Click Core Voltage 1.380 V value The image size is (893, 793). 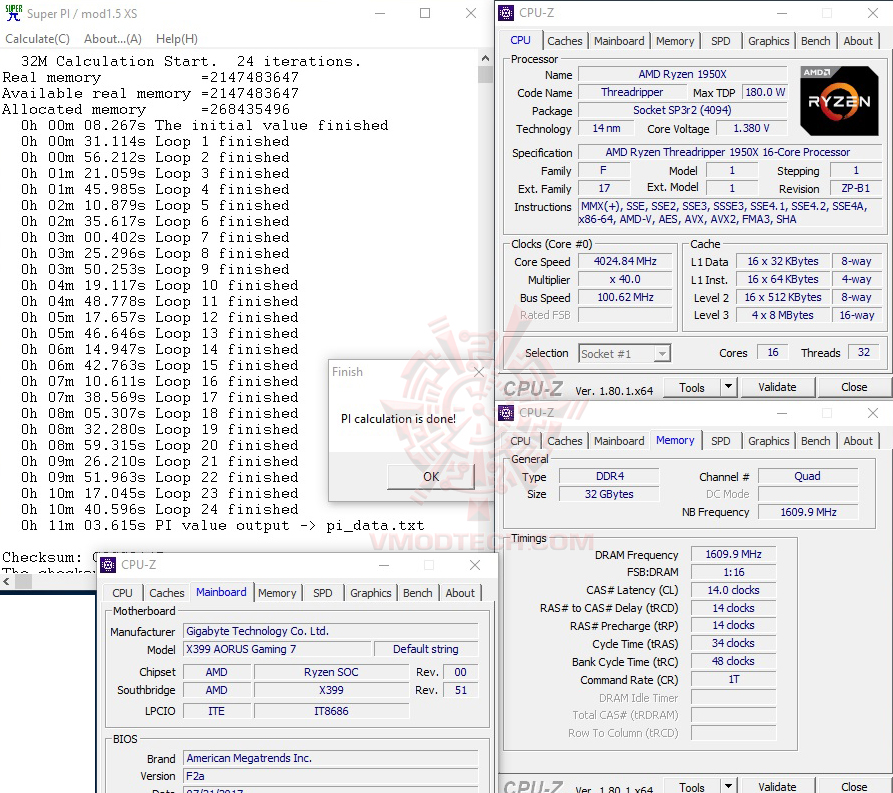point(751,129)
